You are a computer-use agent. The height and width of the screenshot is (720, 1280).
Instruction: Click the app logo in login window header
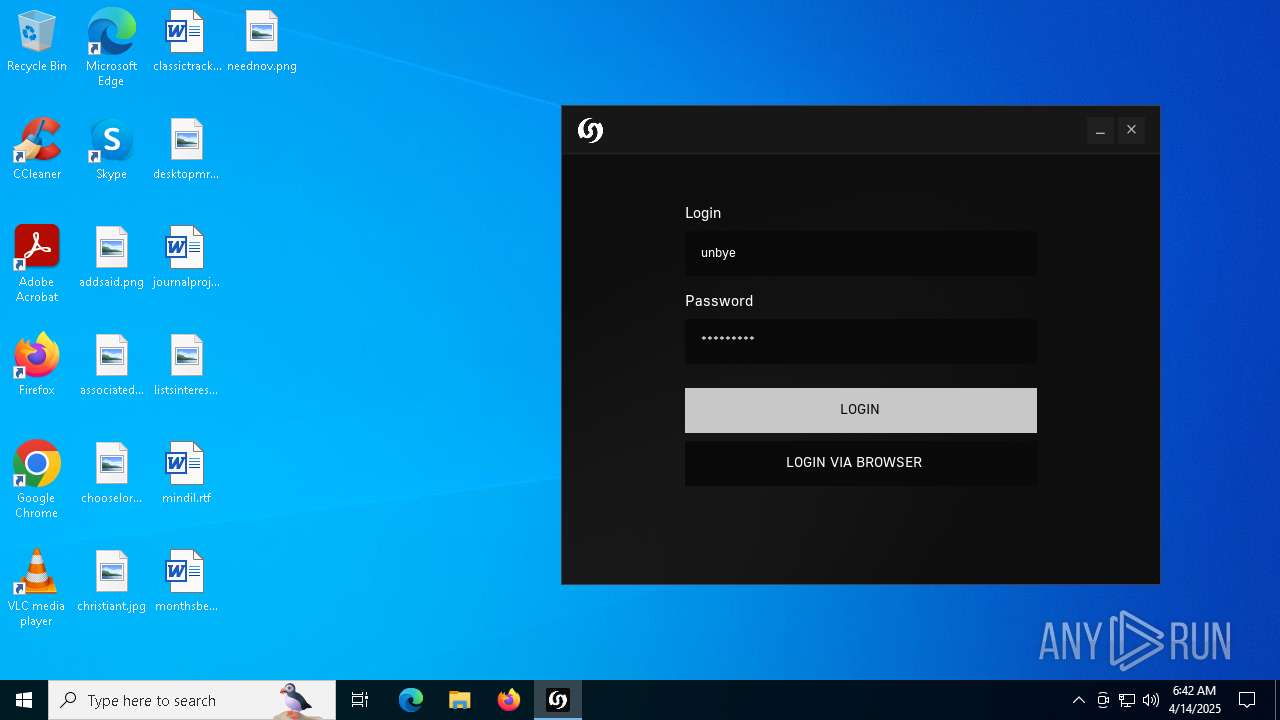[x=590, y=130]
